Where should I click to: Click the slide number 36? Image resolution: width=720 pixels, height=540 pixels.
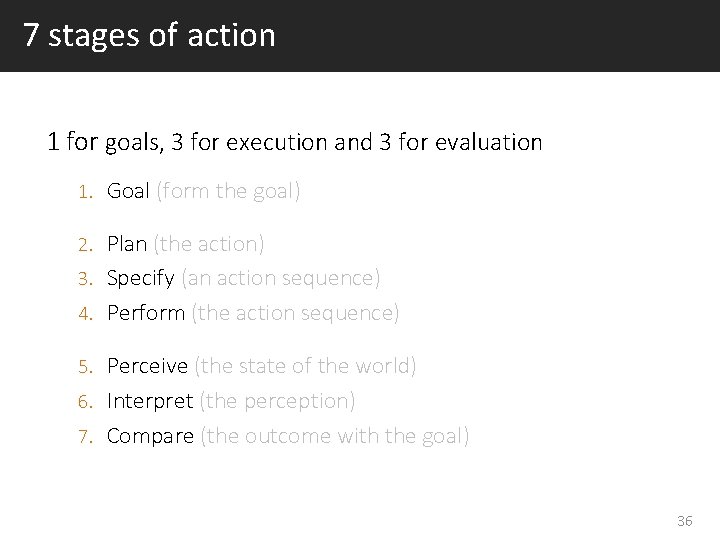pyautogui.click(x=685, y=520)
